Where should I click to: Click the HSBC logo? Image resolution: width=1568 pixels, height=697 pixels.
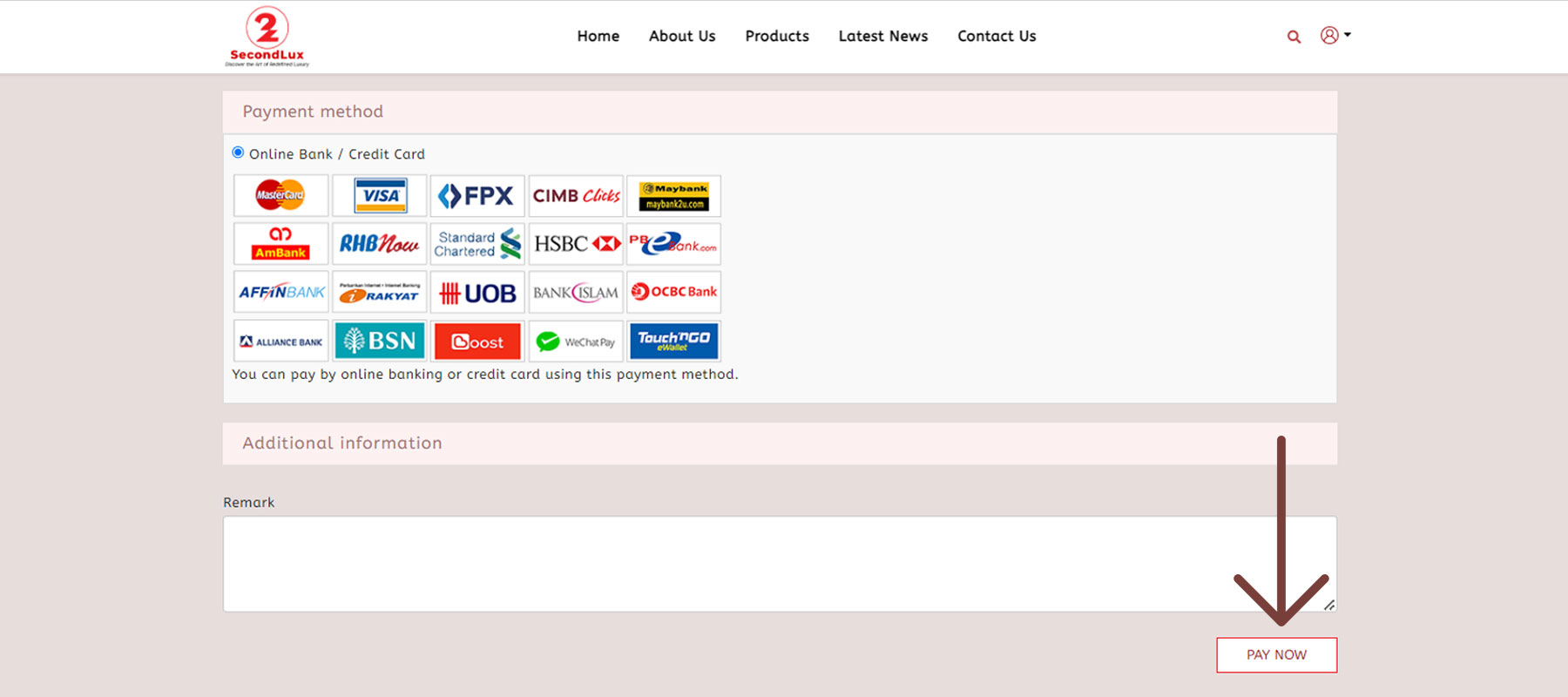click(x=576, y=244)
